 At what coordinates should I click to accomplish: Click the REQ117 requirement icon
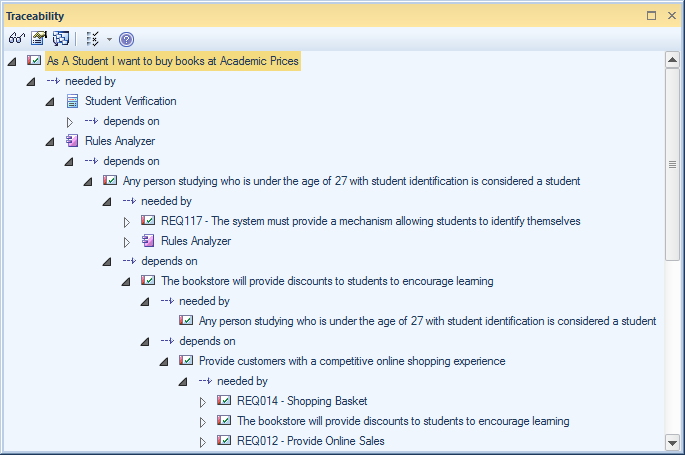pos(149,221)
